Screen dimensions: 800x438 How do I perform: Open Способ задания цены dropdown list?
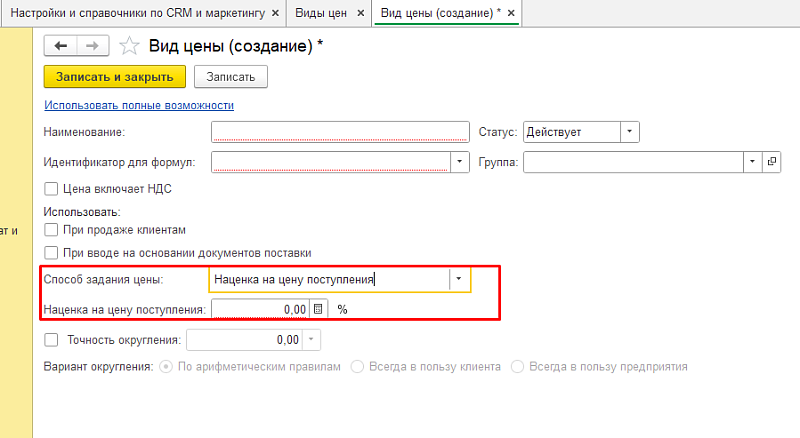pos(459,280)
